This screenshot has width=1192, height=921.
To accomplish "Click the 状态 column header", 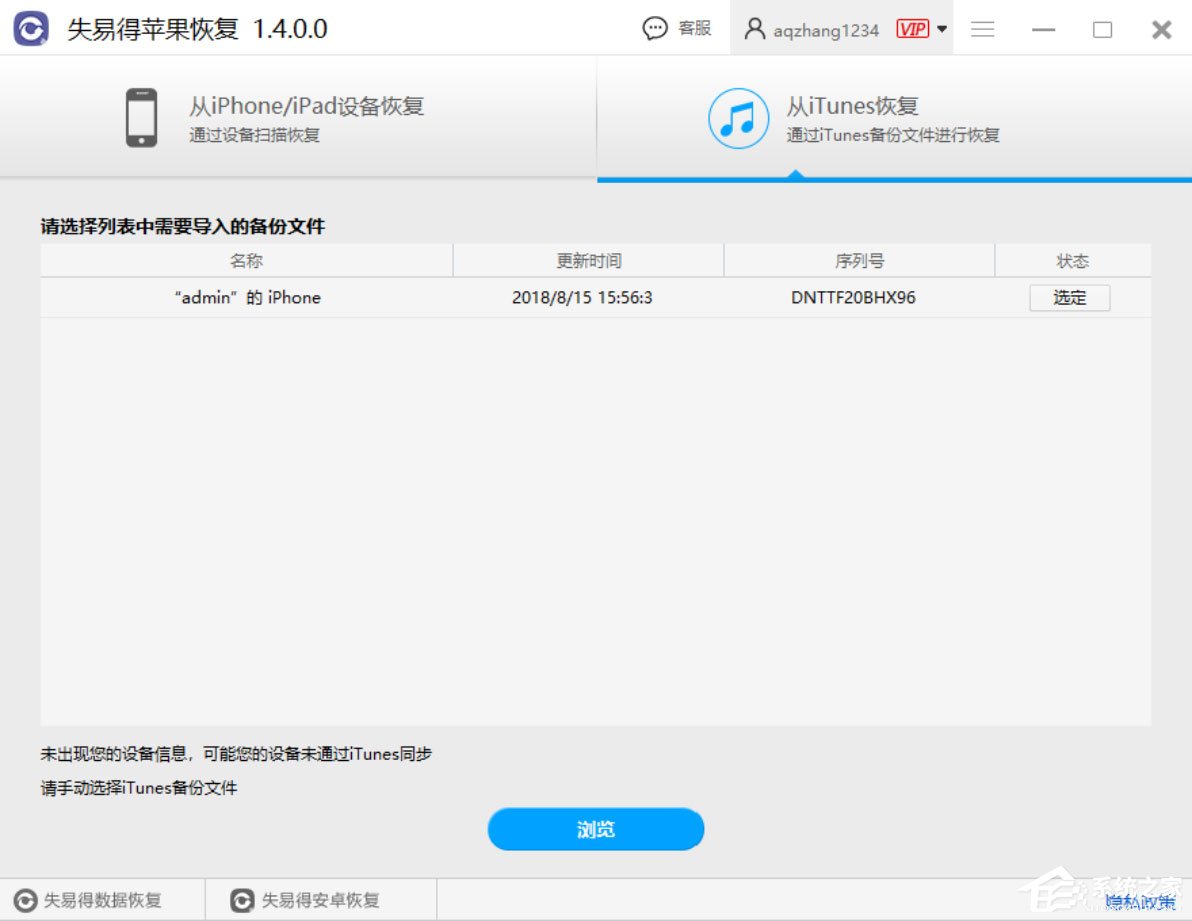I will (1072, 260).
